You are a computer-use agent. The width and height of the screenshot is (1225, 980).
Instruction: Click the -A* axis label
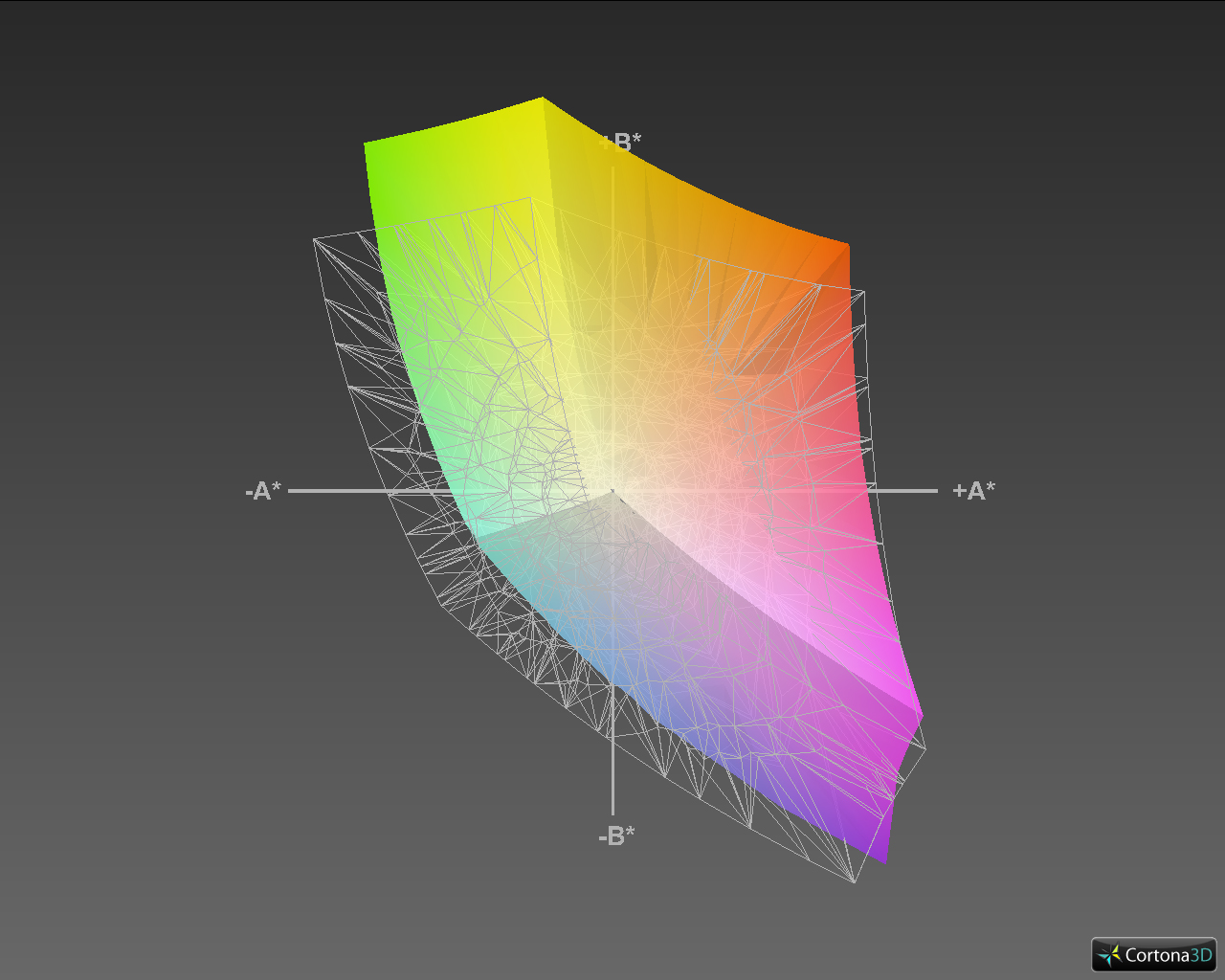pos(263,492)
